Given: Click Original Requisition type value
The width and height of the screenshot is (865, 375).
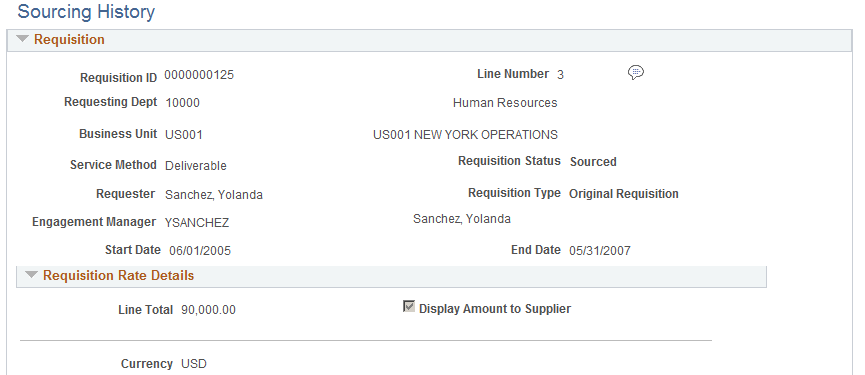Looking at the screenshot, I should coord(624,194).
